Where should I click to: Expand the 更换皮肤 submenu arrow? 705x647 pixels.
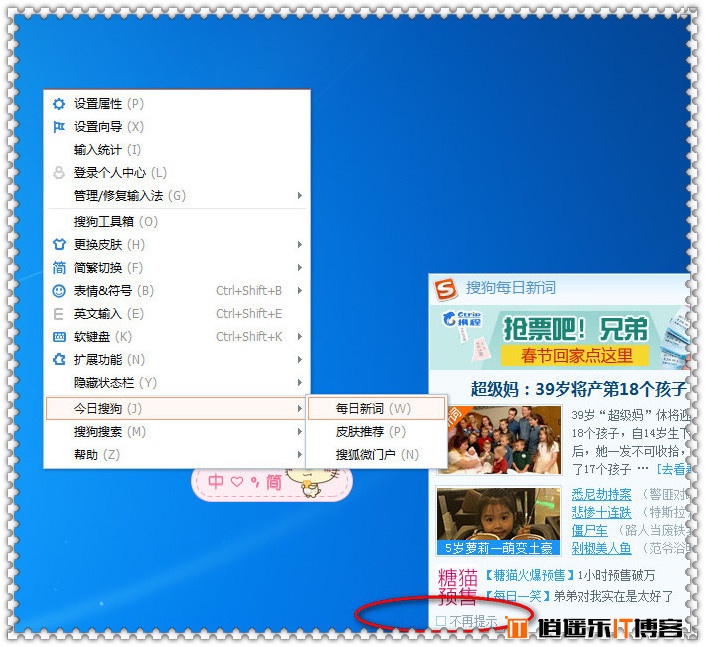pyautogui.click(x=299, y=245)
